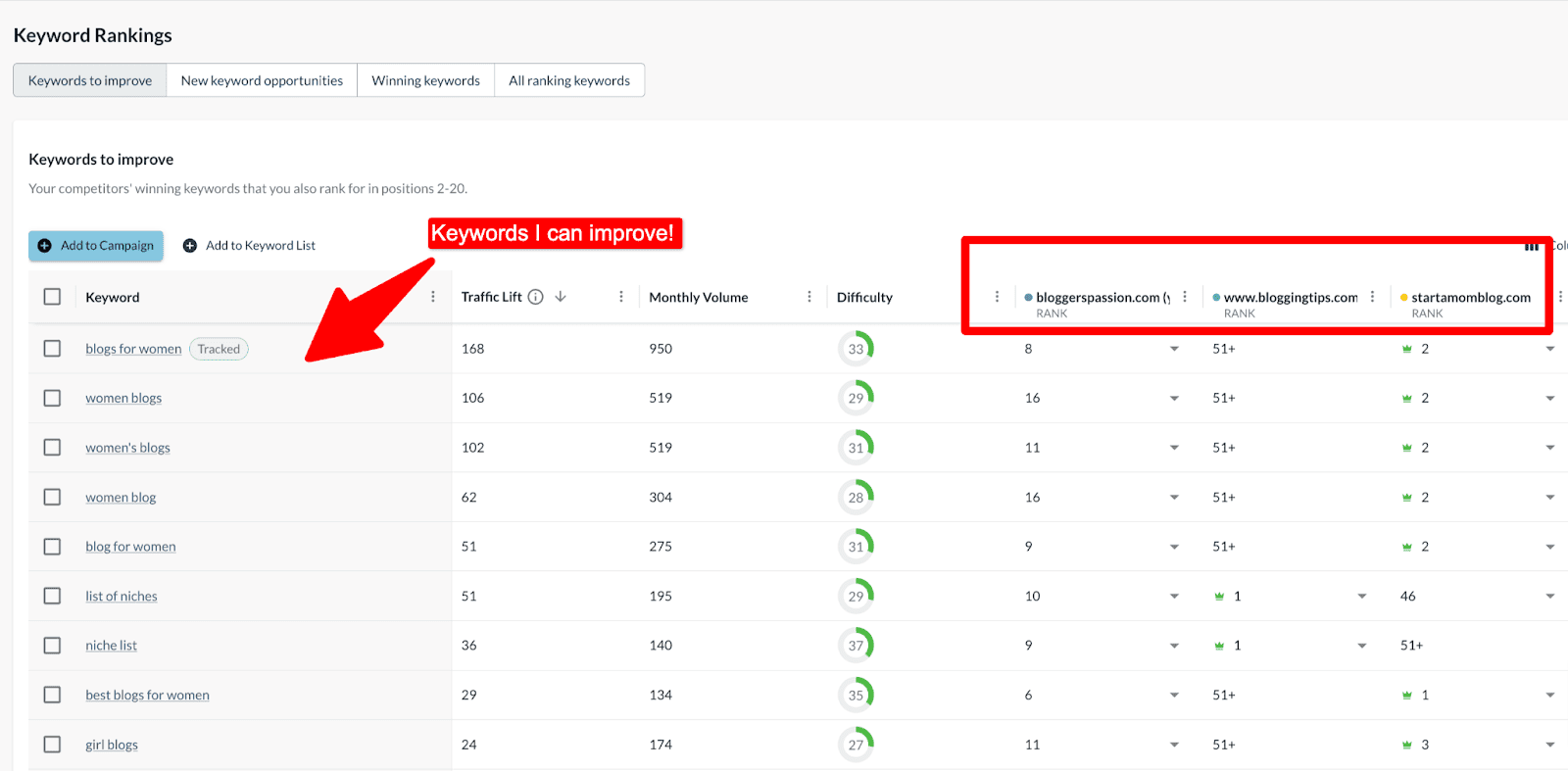
Task: Select the 'blogs for women' checkbox
Action: pos(53,349)
